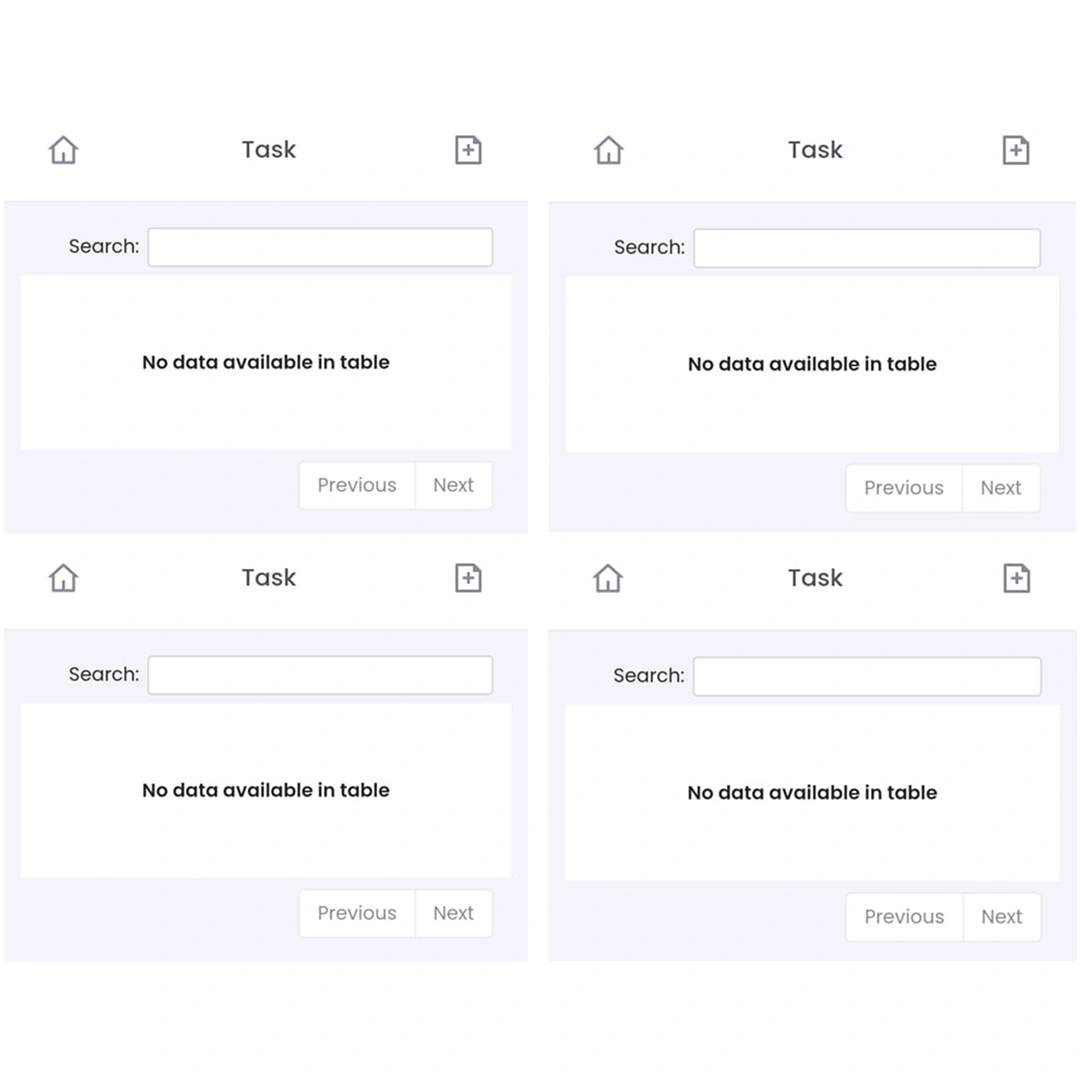This screenshot has width=1080, height=1080.
Task: Focus the Search field in the bottom-right panel
Action: click(x=867, y=676)
